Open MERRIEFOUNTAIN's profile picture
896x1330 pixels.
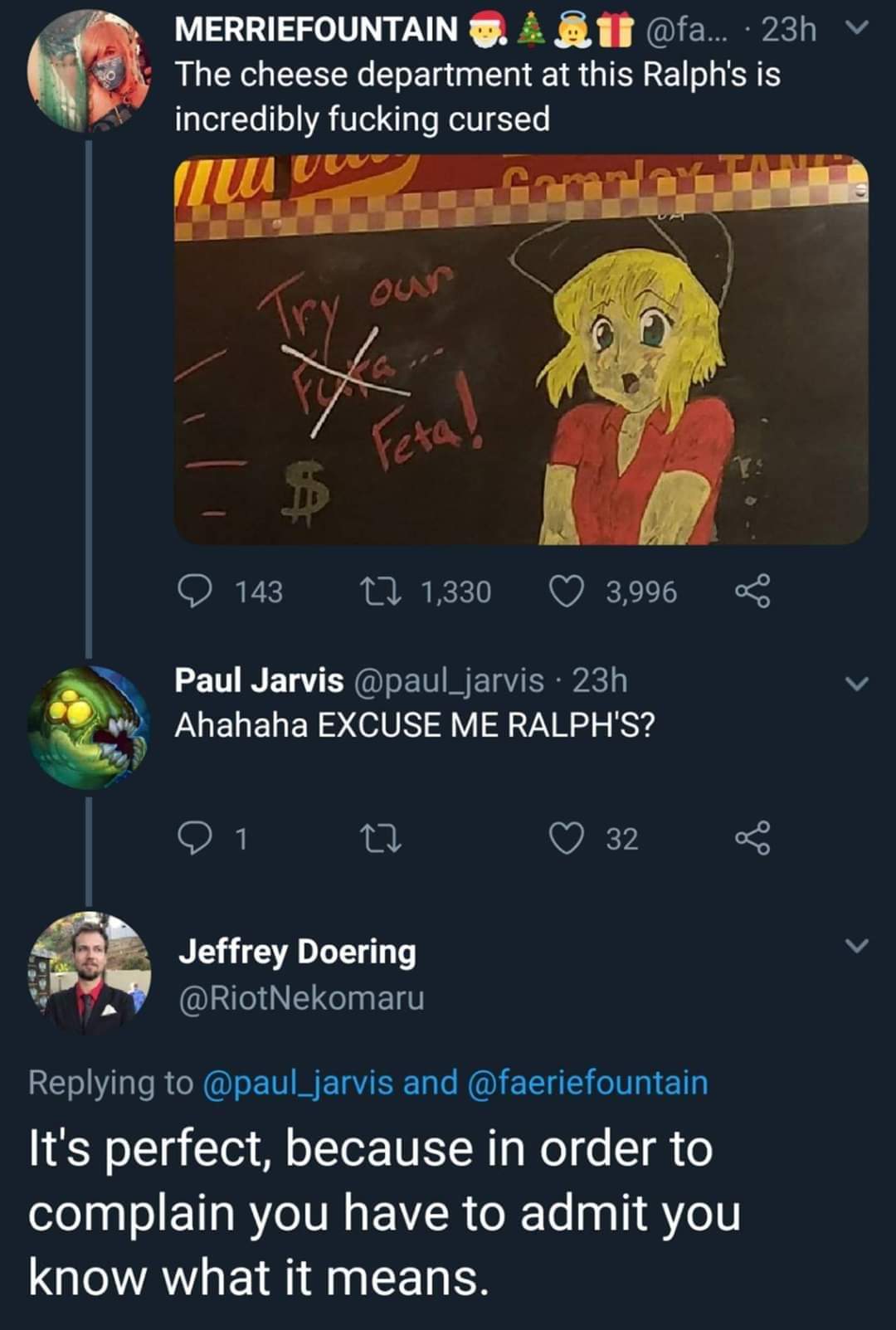pyautogui.click(x=90, y=73)
